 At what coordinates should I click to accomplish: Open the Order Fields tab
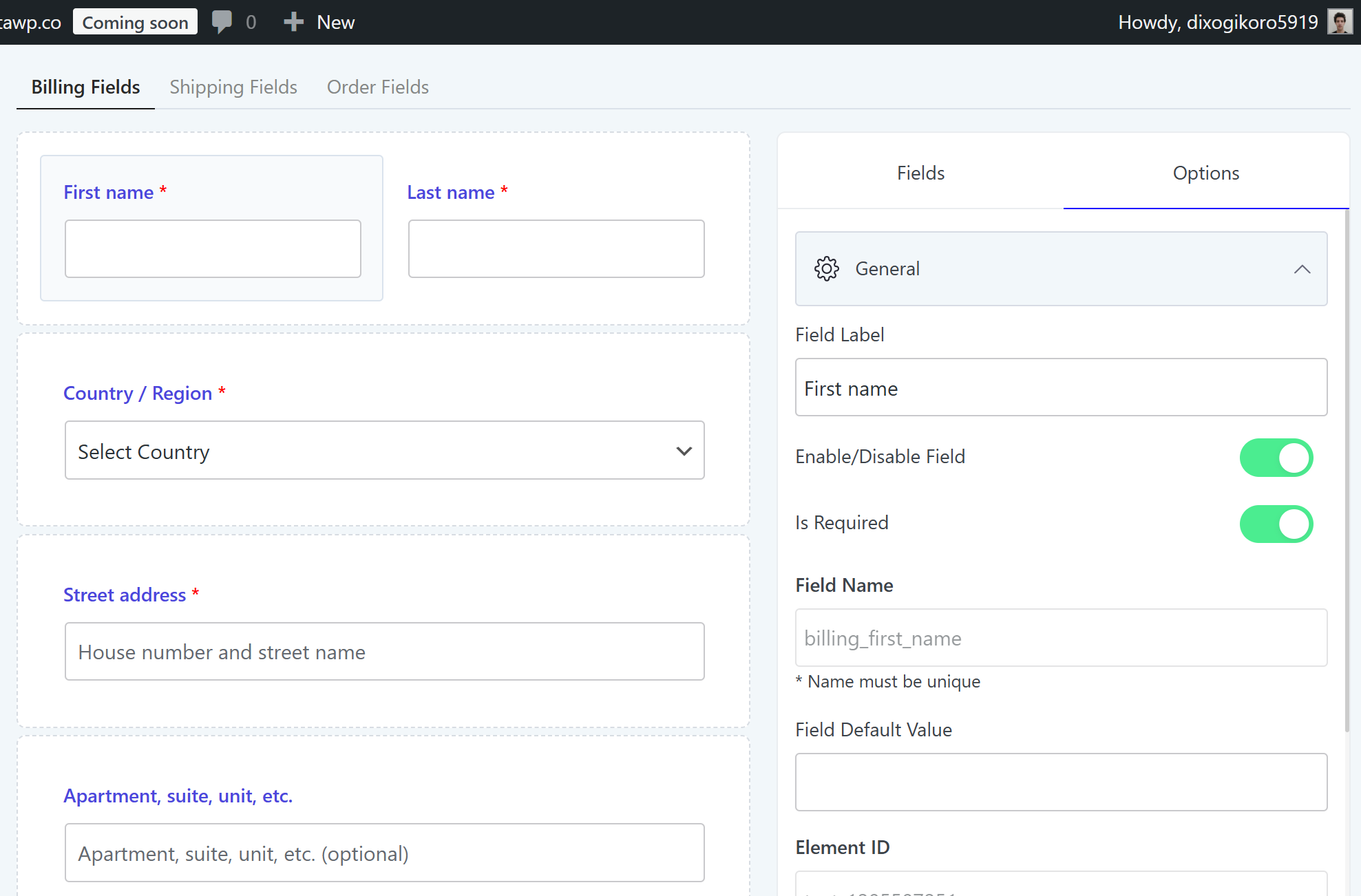tap(377, 87)
